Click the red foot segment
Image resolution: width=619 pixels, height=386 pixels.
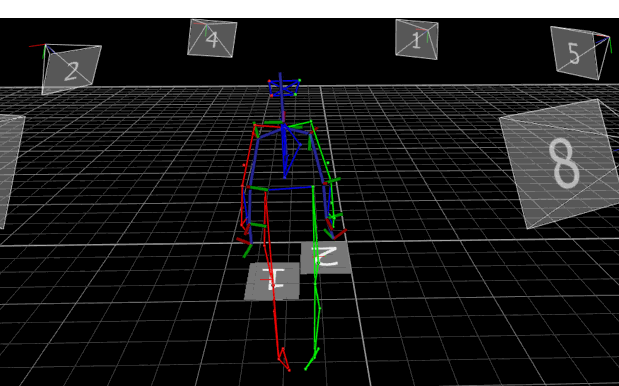(x=284, y=360)
